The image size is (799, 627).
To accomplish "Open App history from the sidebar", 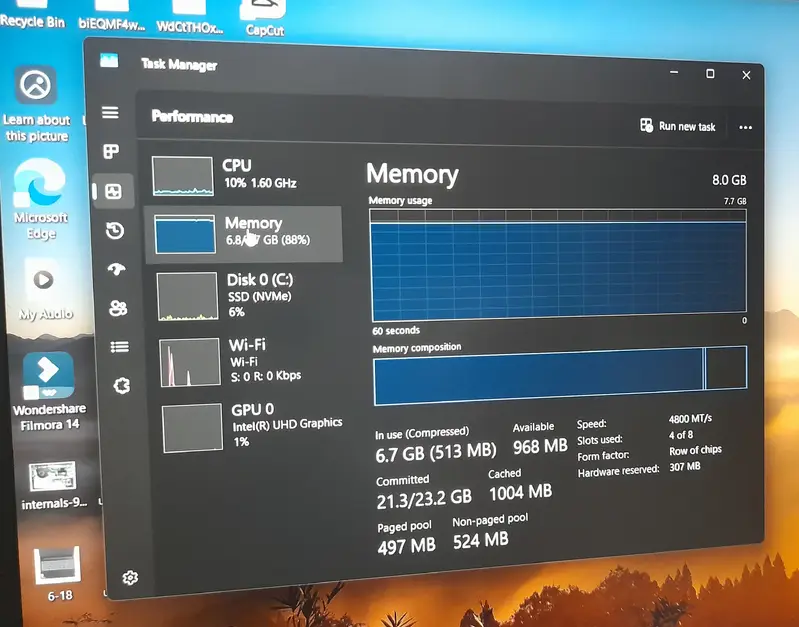I will tap(115, 231).
